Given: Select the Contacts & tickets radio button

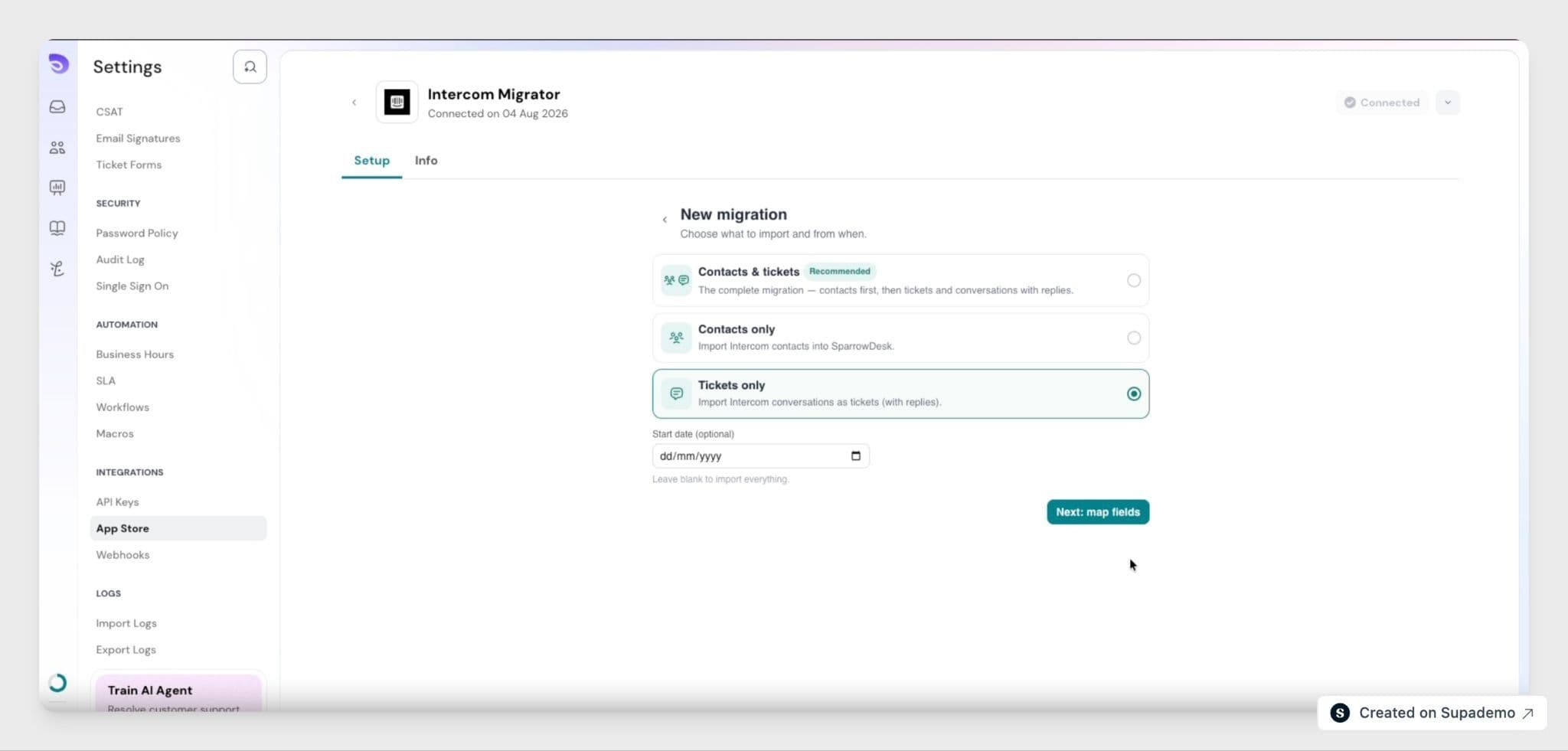Looking at the screenshot, I should coord(1134,280).
